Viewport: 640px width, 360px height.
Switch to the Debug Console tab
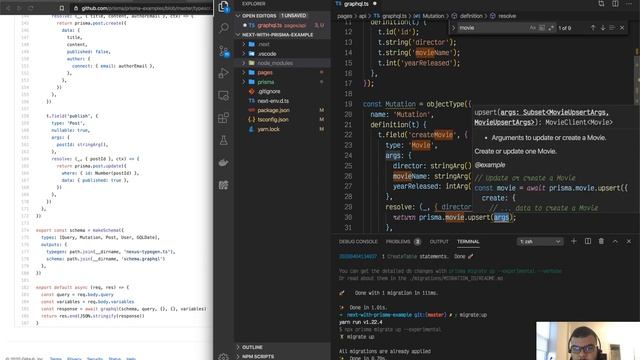pos(358,242)
